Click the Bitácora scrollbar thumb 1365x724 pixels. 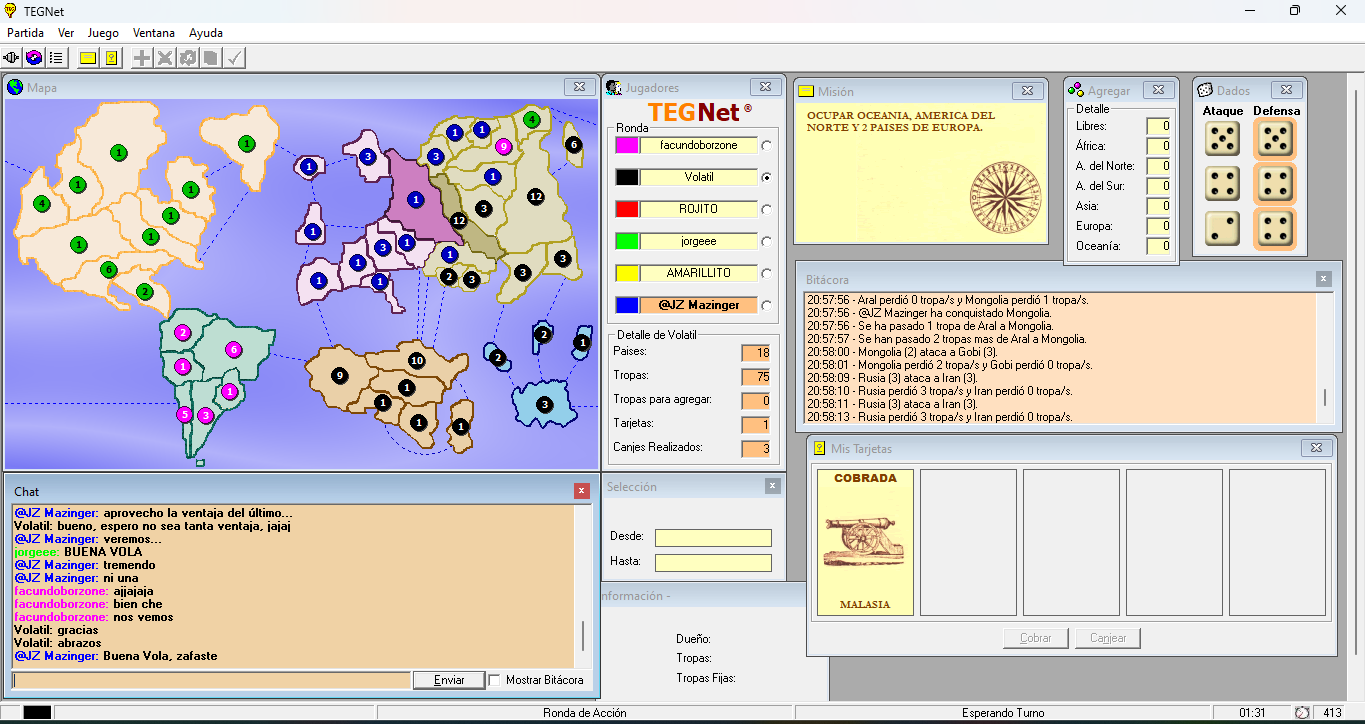[1324, 398]
